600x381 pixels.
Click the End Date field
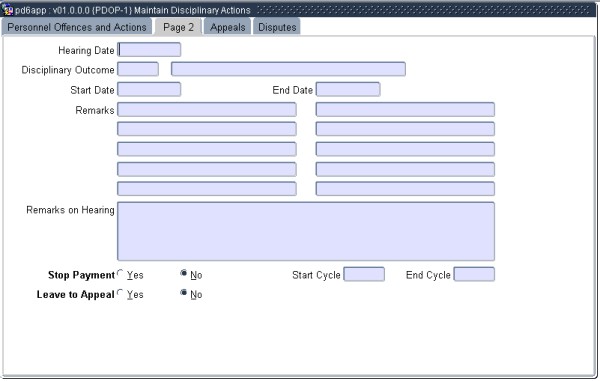pyautogui.click(x=348, y=90)
